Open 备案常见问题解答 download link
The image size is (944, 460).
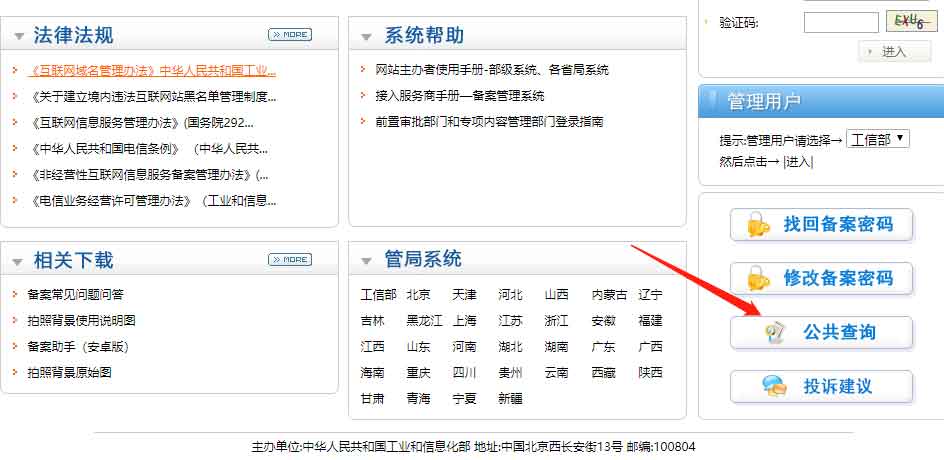point(76,295)
